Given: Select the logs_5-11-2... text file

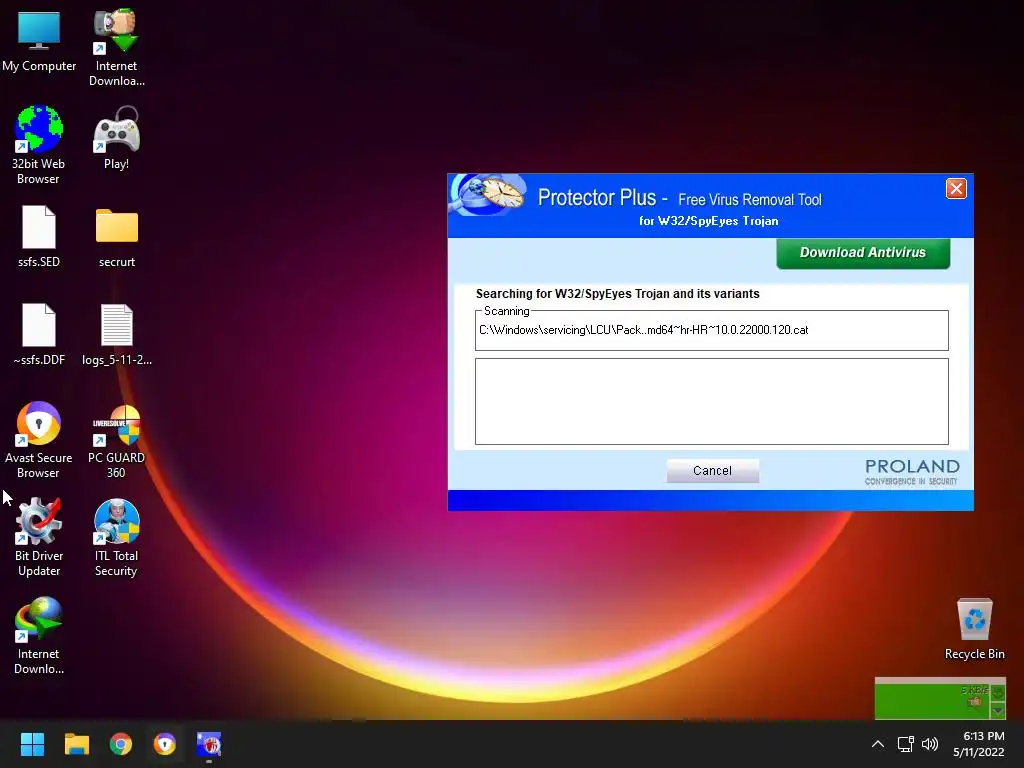Looking at the screenshot, I should [x=116, y=334].
